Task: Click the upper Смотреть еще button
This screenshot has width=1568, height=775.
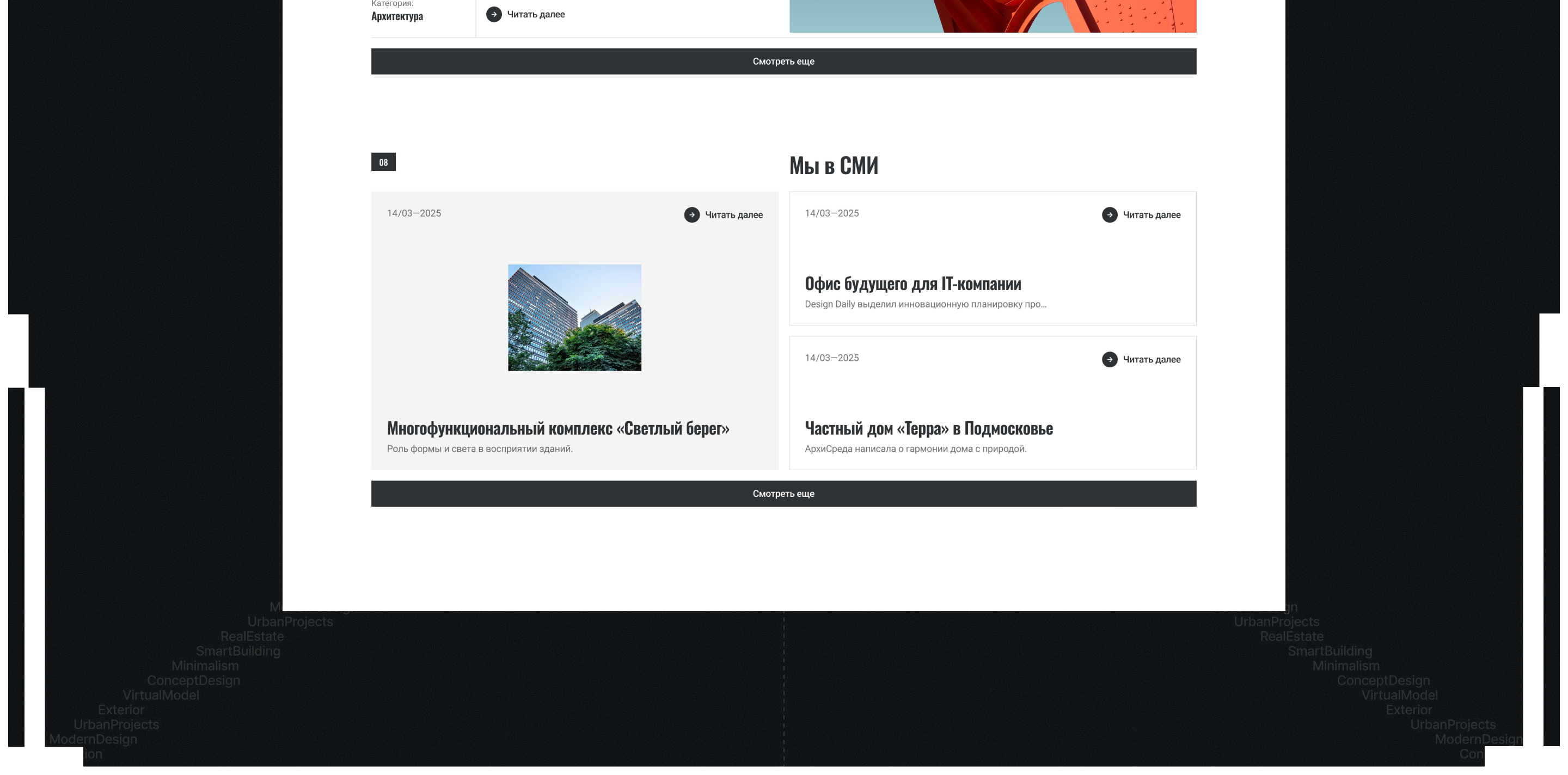Action: coord(783,61)
